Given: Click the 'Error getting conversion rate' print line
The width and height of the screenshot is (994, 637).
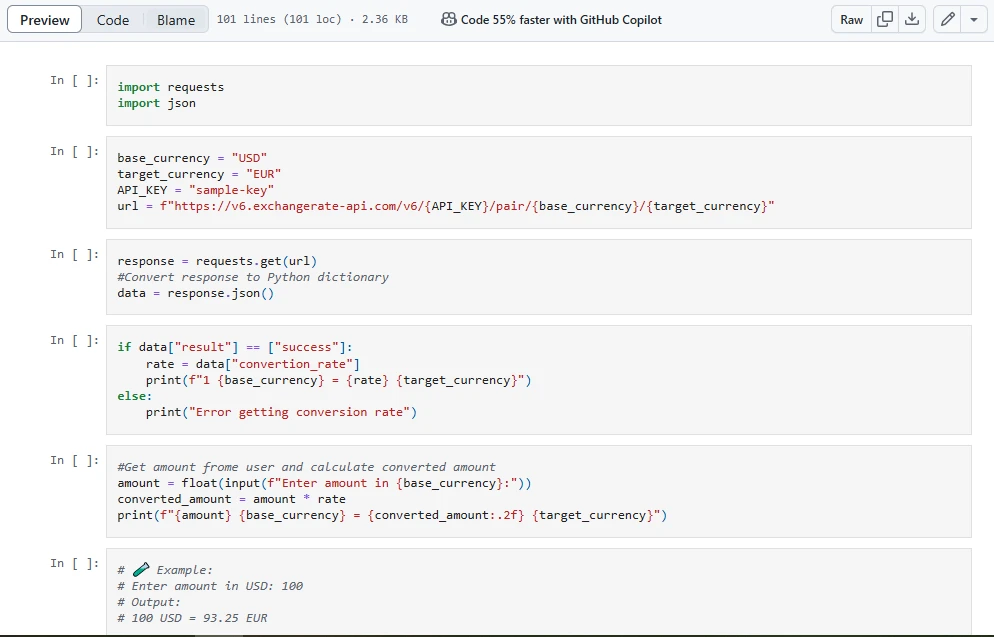Looking at the screenshot, I should (280, 412).
